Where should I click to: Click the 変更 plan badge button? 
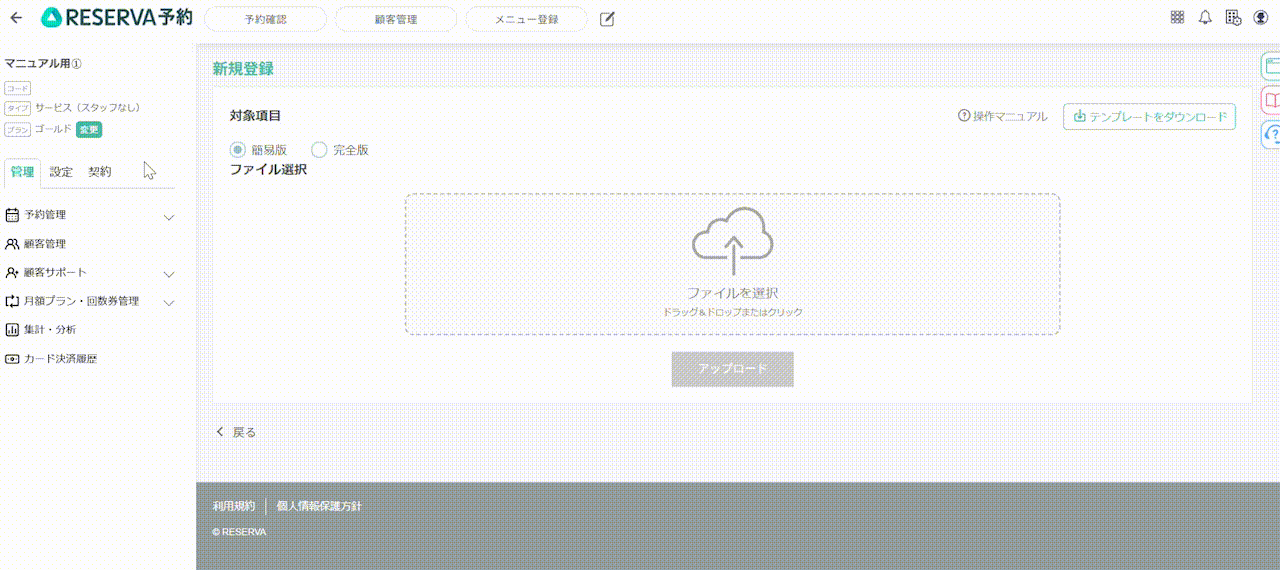click(89, 129)
